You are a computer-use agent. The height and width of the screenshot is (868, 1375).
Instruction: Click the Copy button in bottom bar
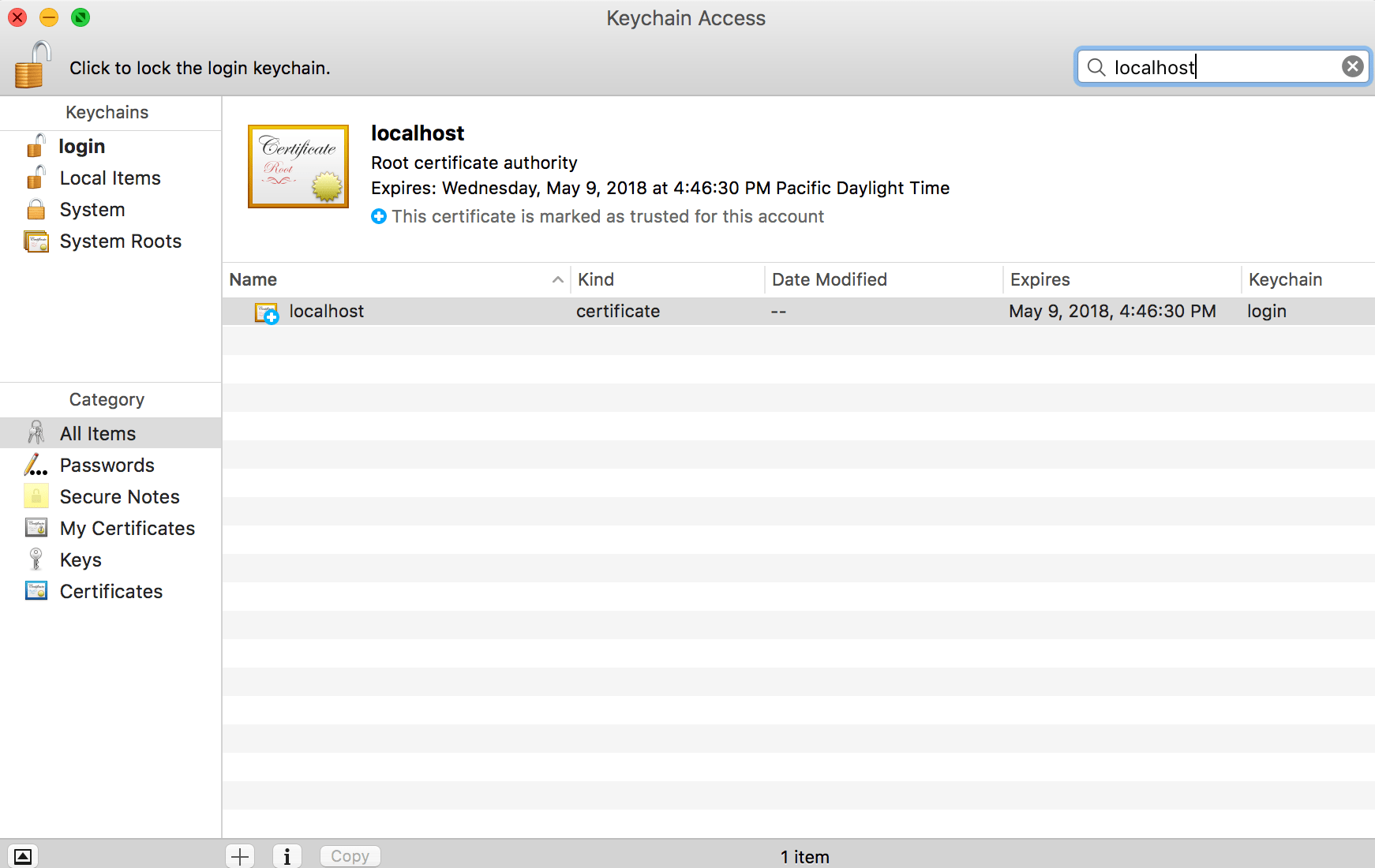point(350,856)
